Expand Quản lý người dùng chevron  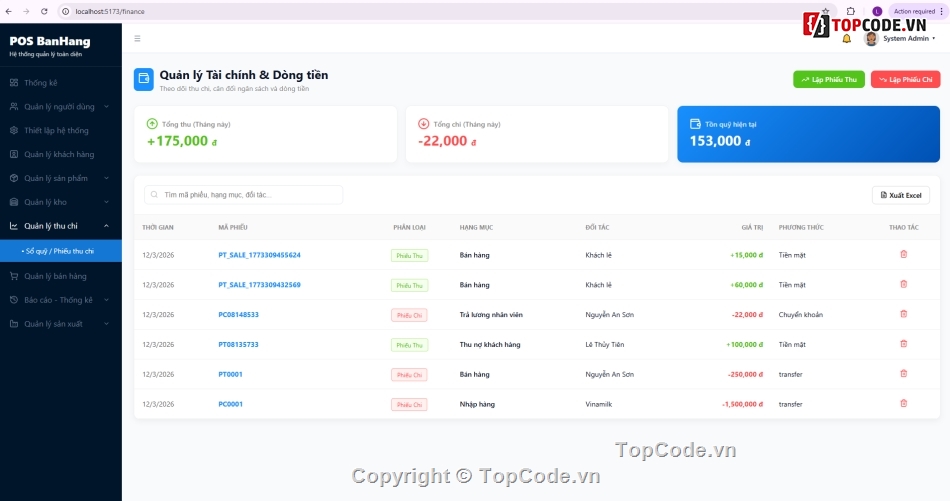107,107
